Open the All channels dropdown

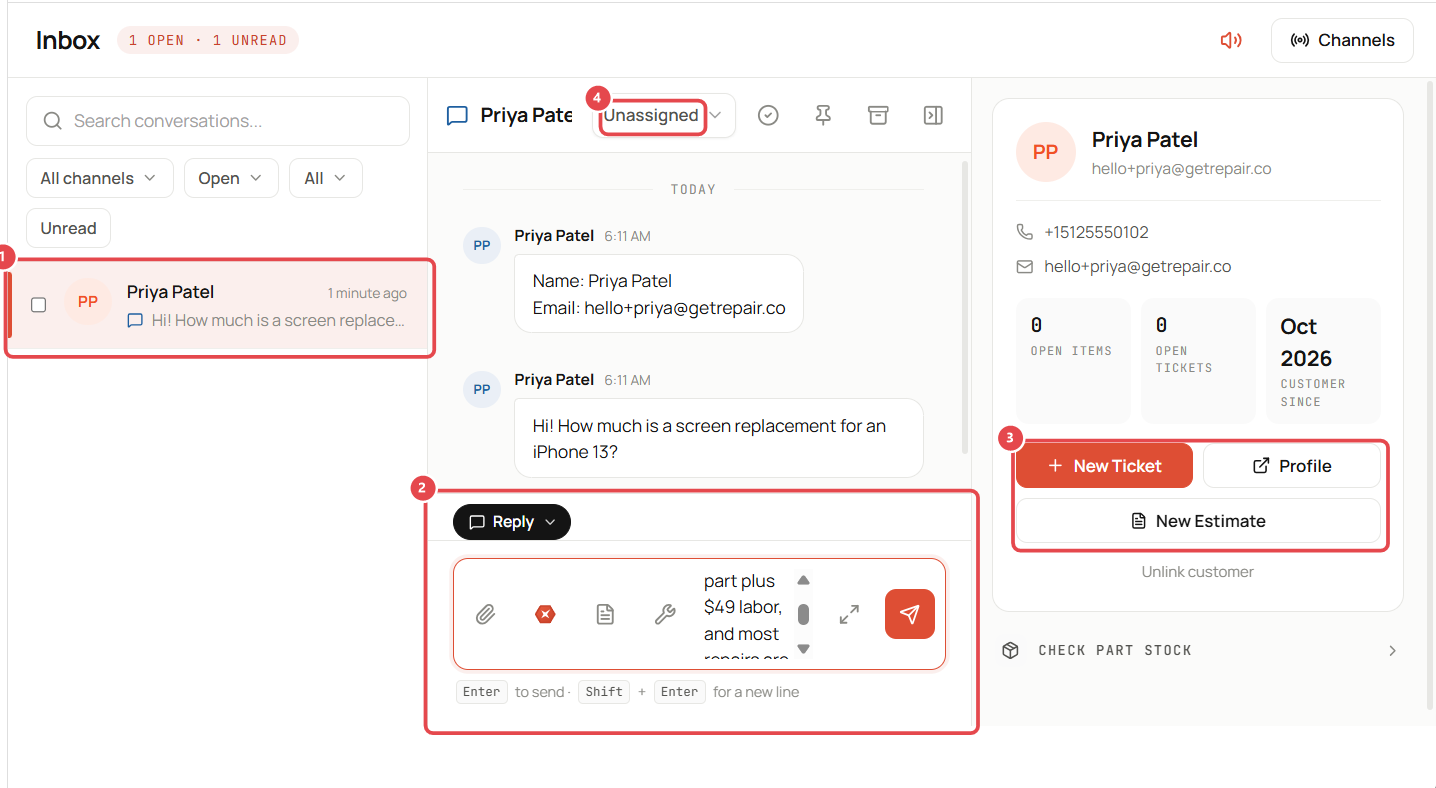pyautogui.click(x=99, y=178)
